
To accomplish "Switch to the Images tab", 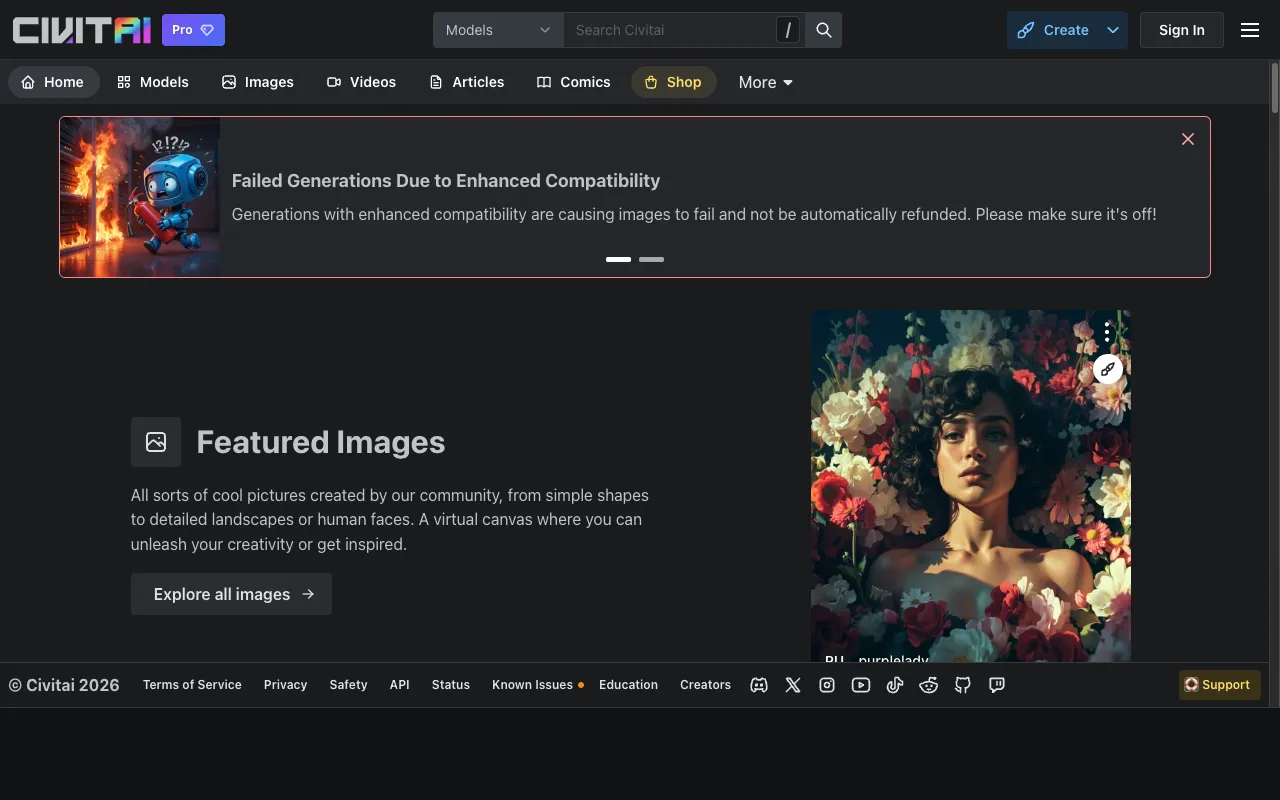I will pos(258,82).
